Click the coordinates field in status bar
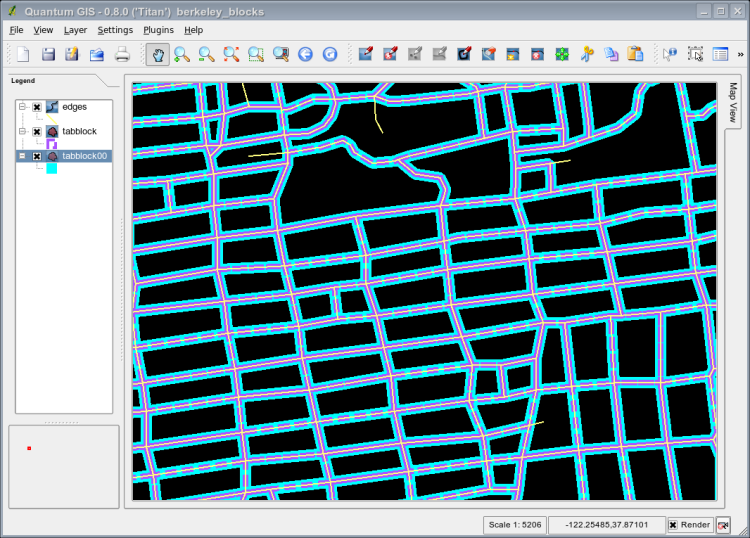This screenshot has width=750, height=538. (x=605, y=525)
